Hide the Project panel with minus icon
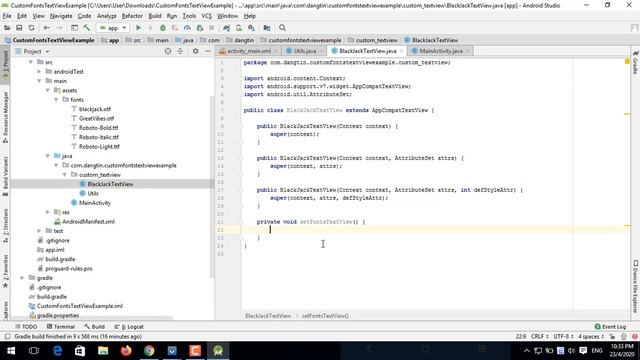 (207, 51)
